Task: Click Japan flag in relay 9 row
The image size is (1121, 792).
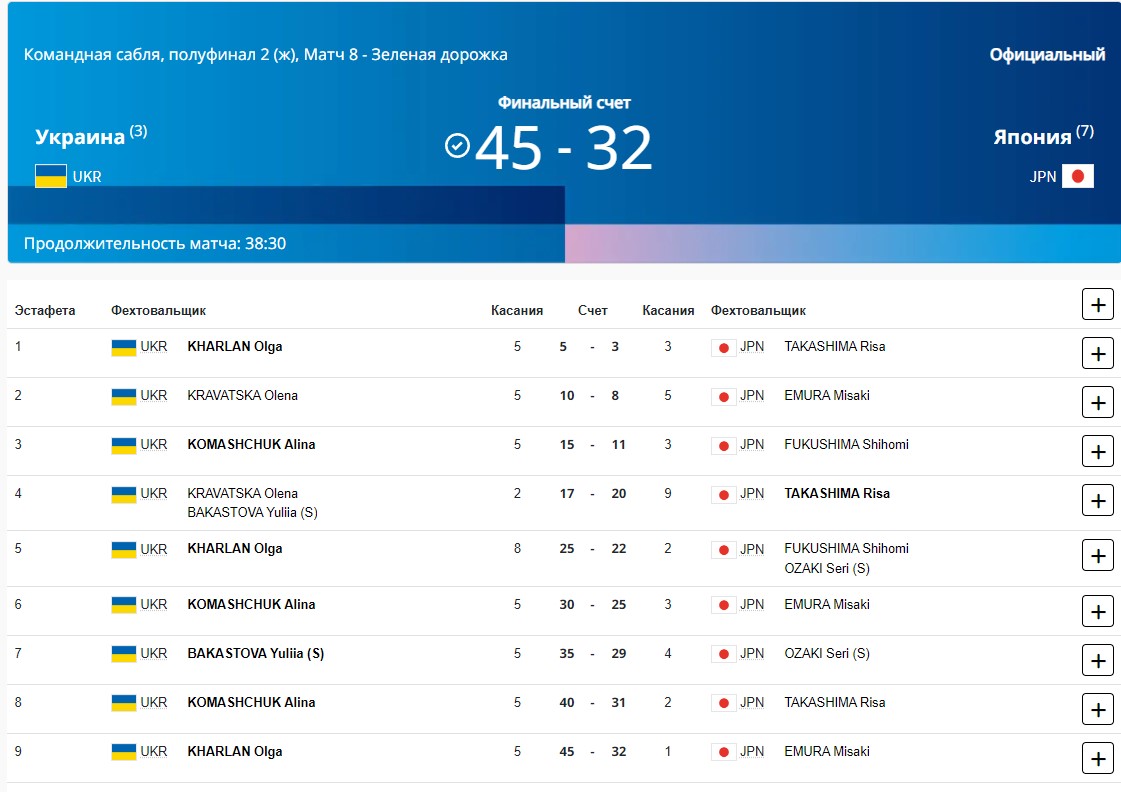Action: click(x=724, y=752)
